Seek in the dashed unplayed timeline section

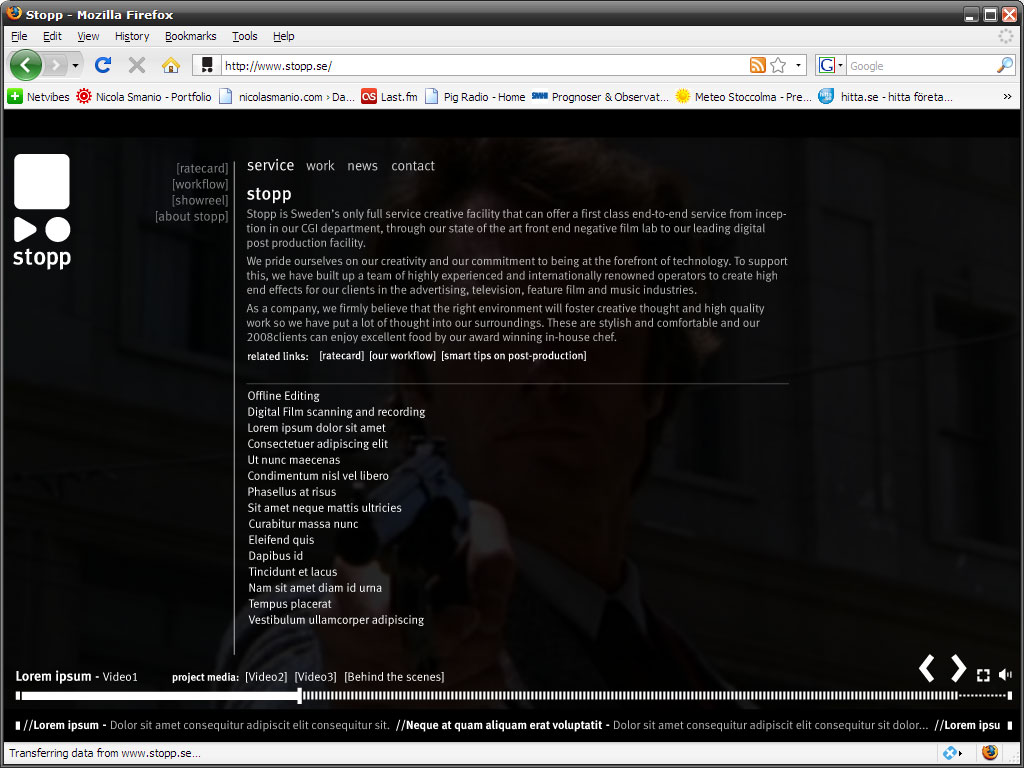(630, 696)
